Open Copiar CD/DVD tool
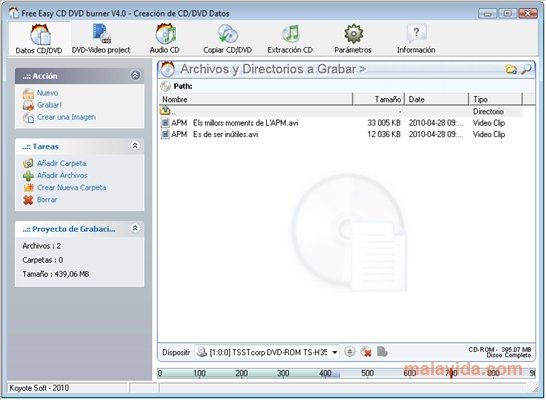 pyautogui.click(x=227, y=39)
